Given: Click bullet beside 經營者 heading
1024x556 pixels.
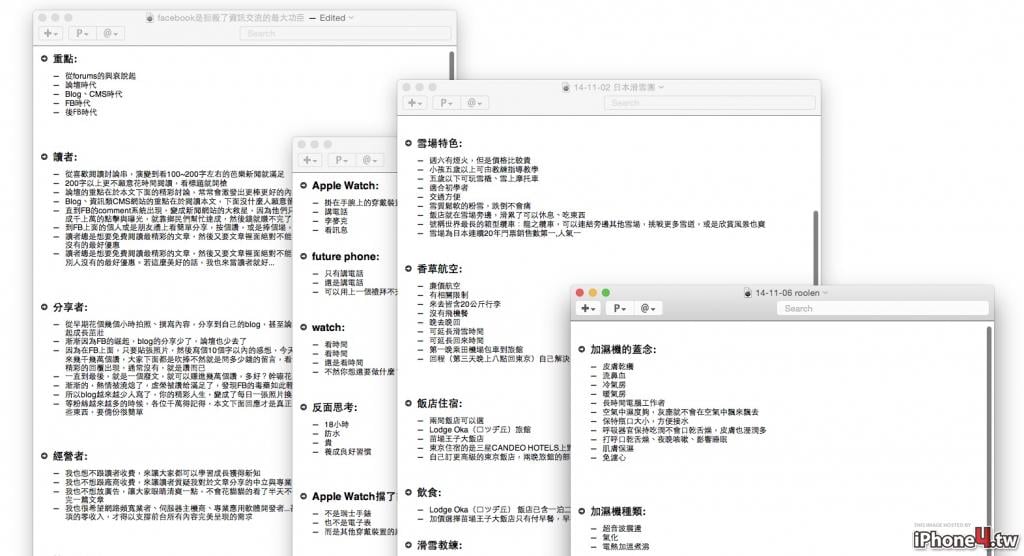Looking at the screenshot, I should click(x=44, y=456).
